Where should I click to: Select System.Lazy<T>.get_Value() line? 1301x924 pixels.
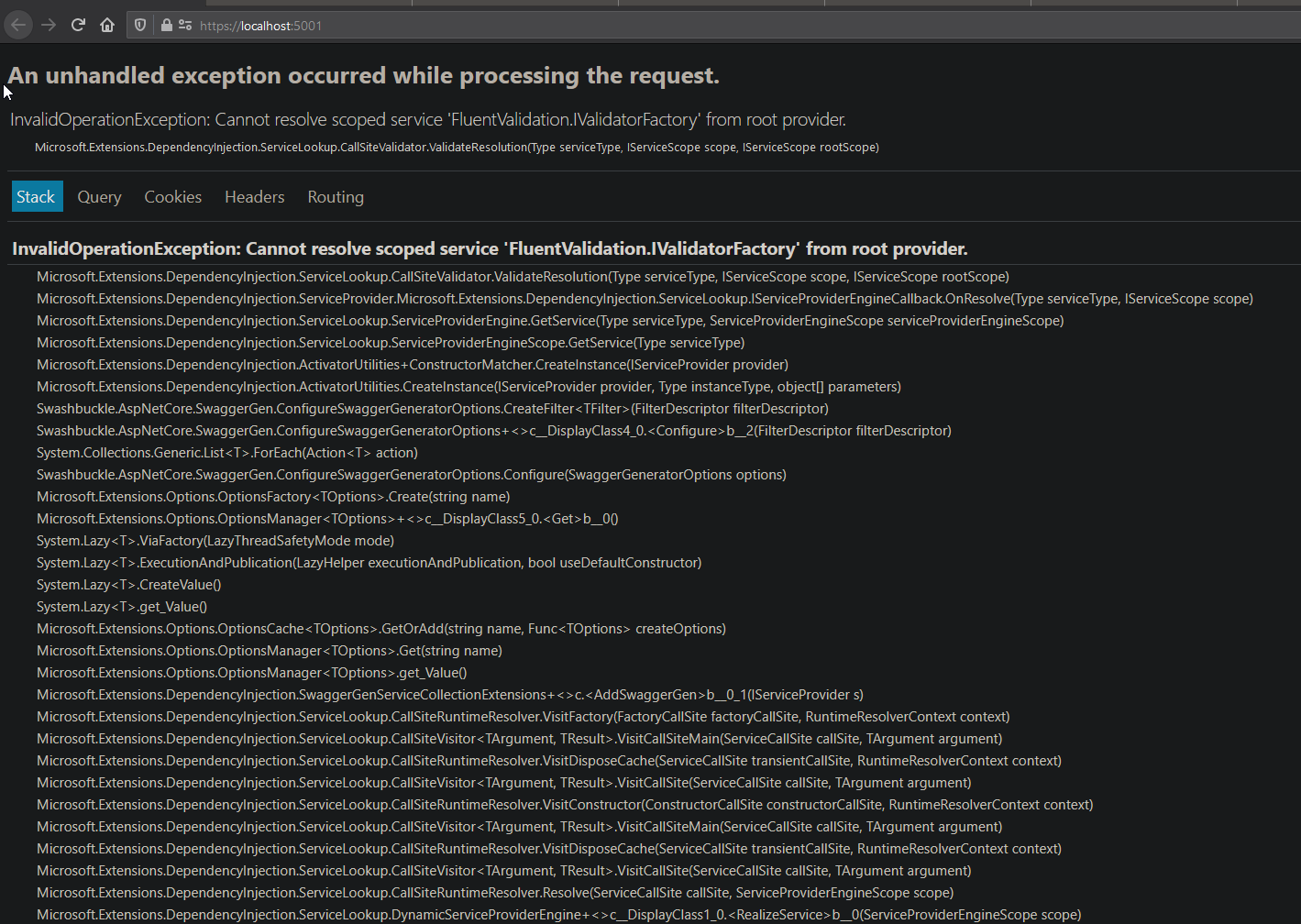(x=122, y=607)
